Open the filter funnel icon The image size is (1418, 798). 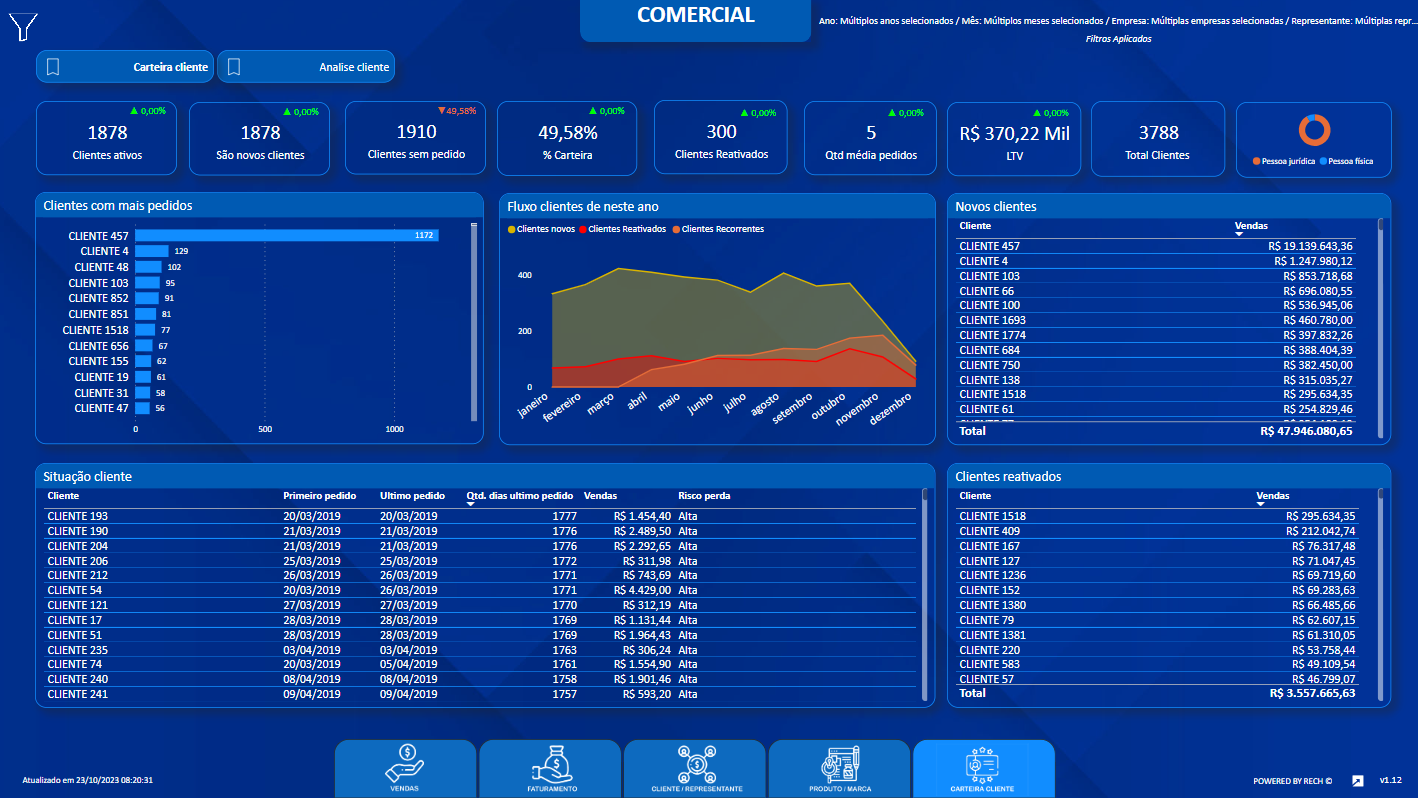(24, 27)
